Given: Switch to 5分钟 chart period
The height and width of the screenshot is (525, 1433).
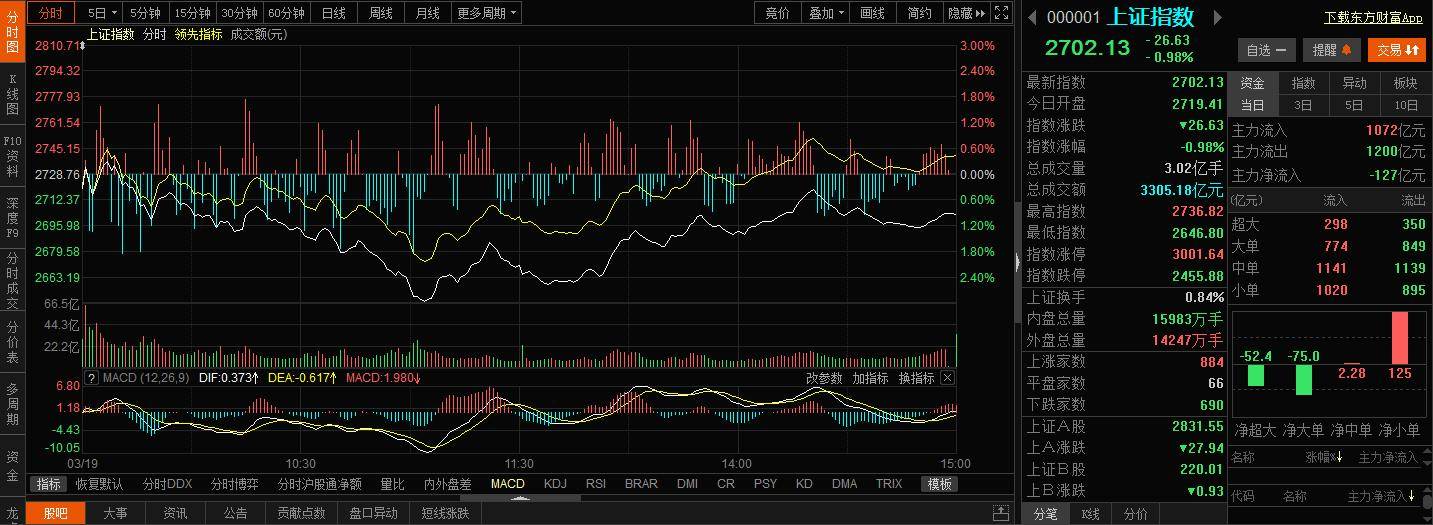Looking at the screenshot, I should tap(145, 13).
